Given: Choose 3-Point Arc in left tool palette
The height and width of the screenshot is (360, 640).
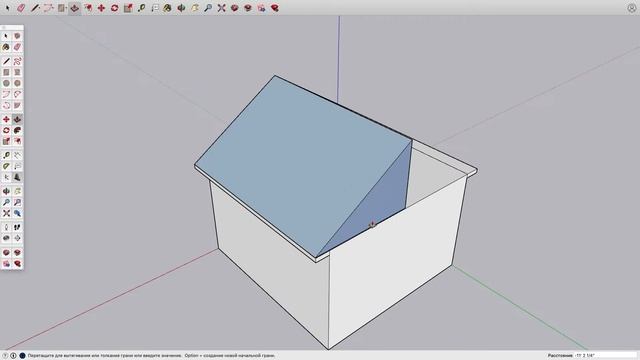Looking at the screenshot, I should (x=6, y=105).
